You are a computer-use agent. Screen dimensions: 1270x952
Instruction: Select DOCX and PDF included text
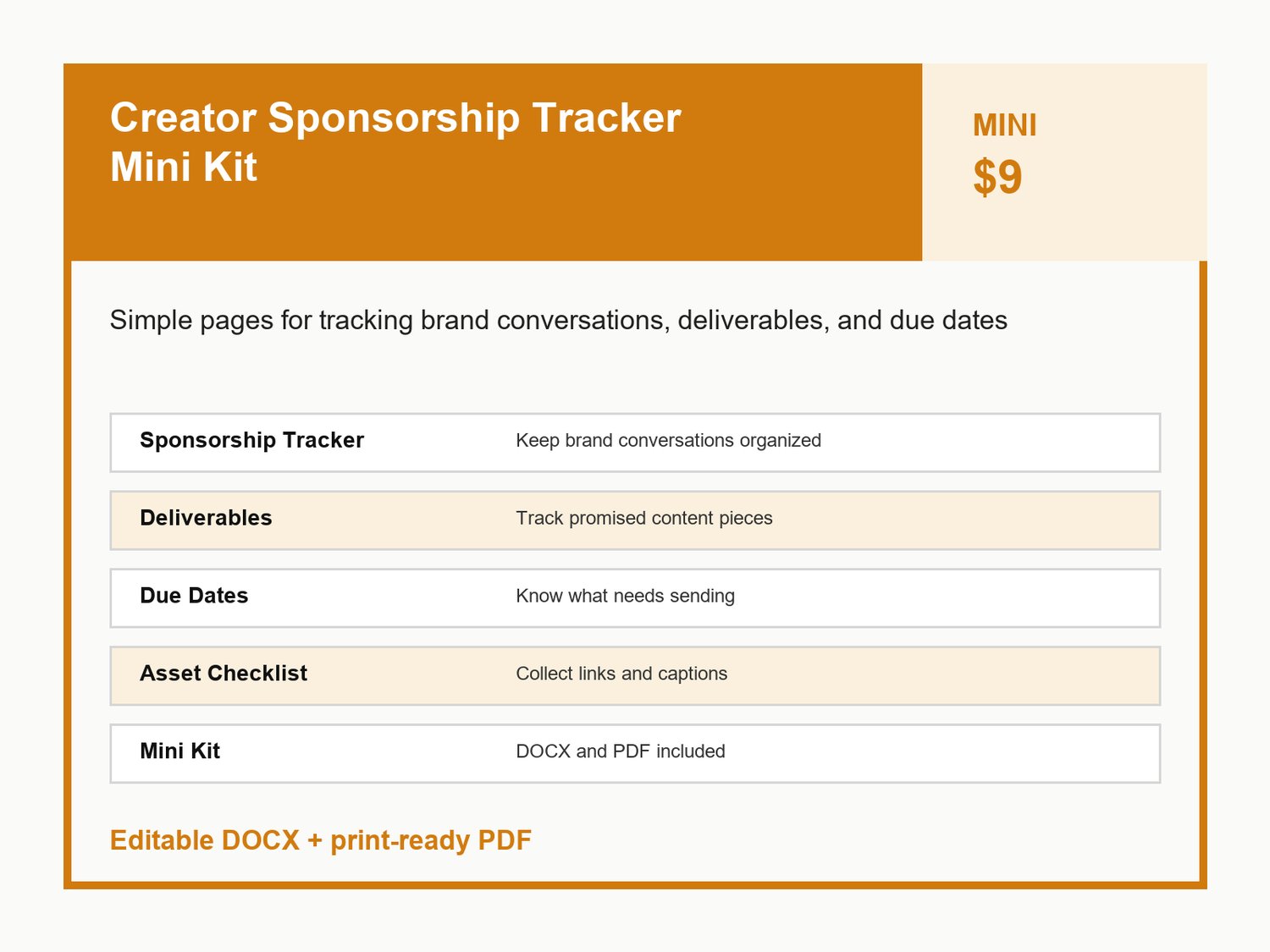[x=621, y=751]
